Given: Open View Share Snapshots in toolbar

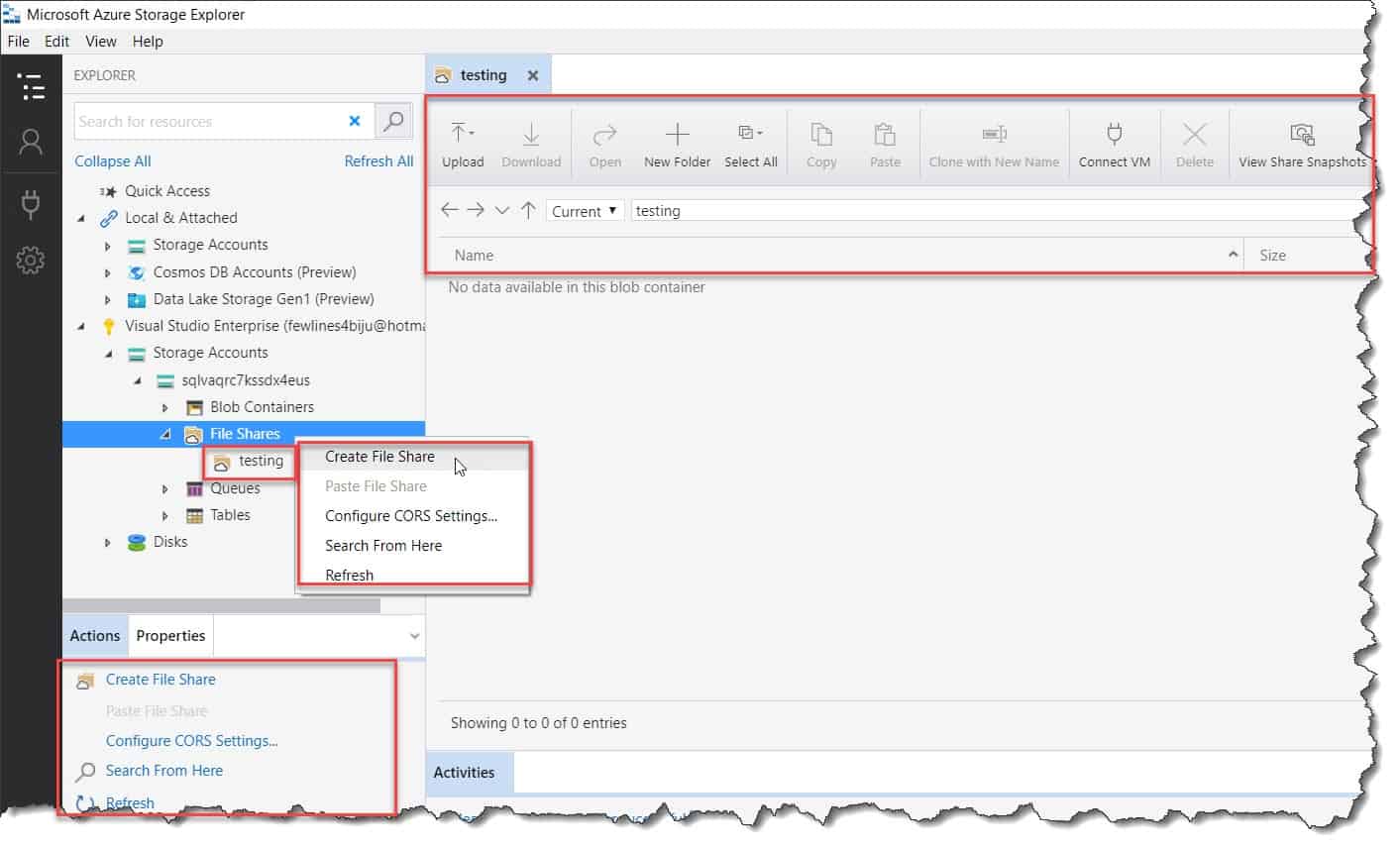Looking at the screenshot, I should coord(1302,145).
